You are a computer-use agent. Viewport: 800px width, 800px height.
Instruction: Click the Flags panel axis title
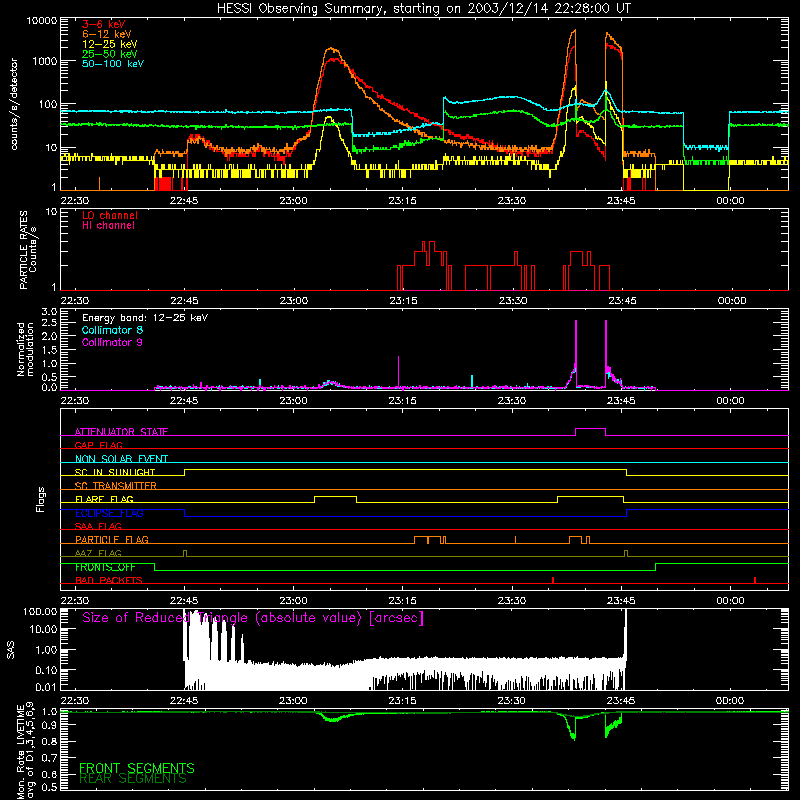(x=40, y=499)
